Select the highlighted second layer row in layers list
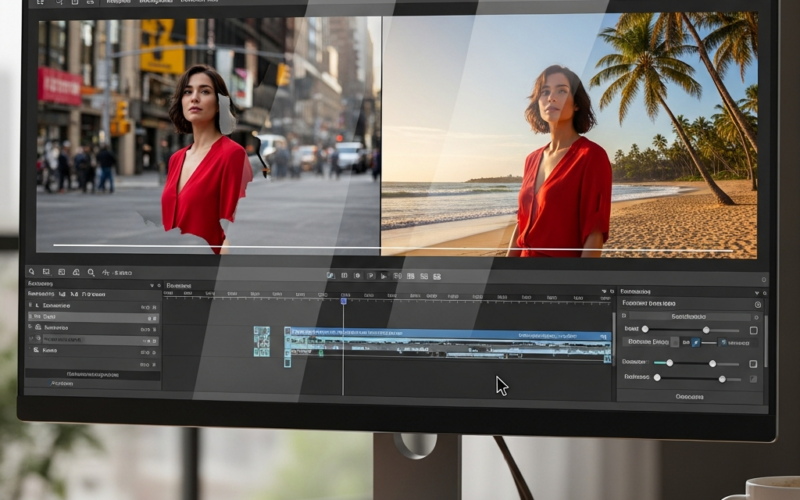The image size is (800, 500). 93,317
